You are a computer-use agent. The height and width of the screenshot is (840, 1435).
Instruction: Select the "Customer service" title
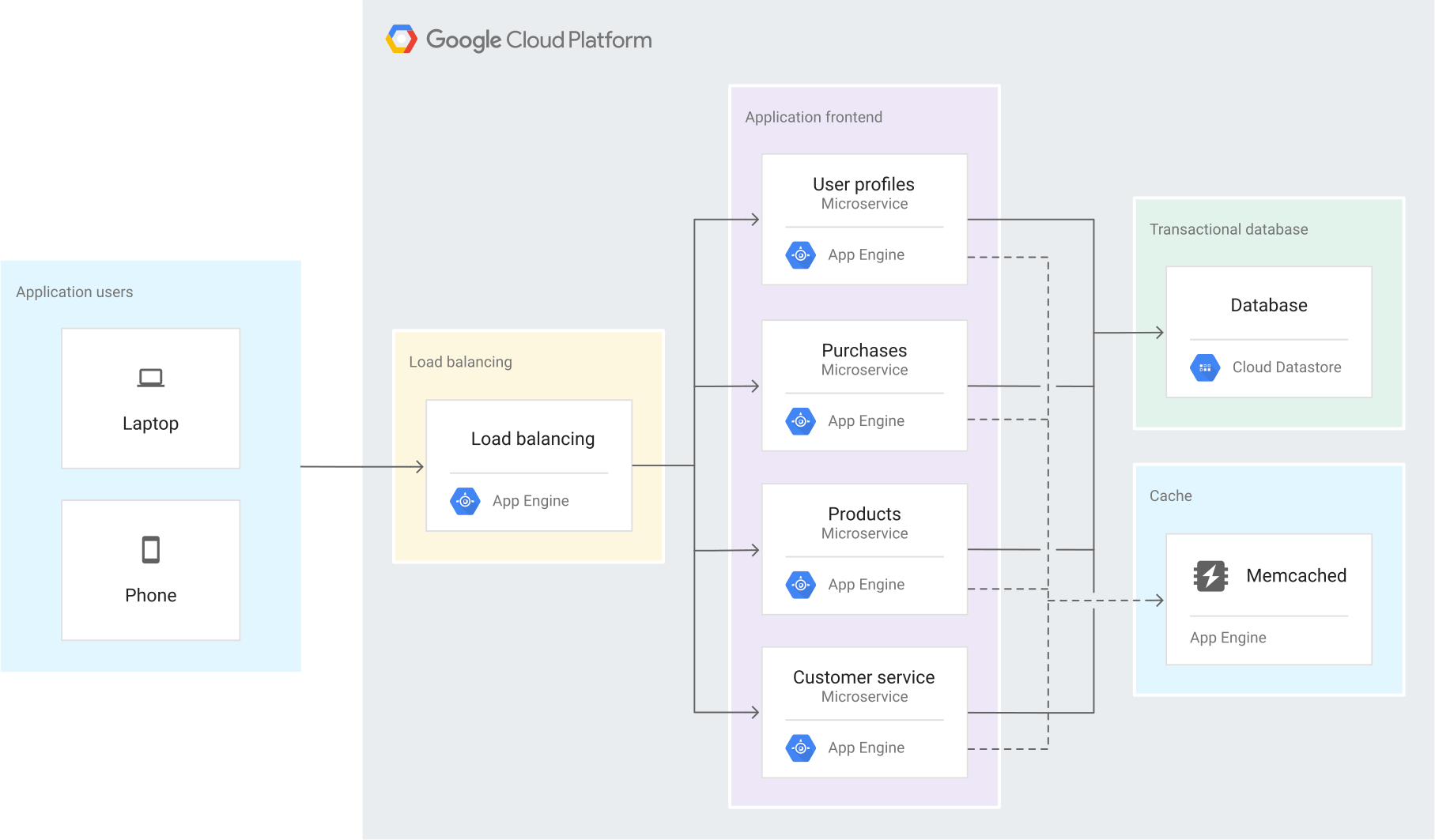point(863,677)
